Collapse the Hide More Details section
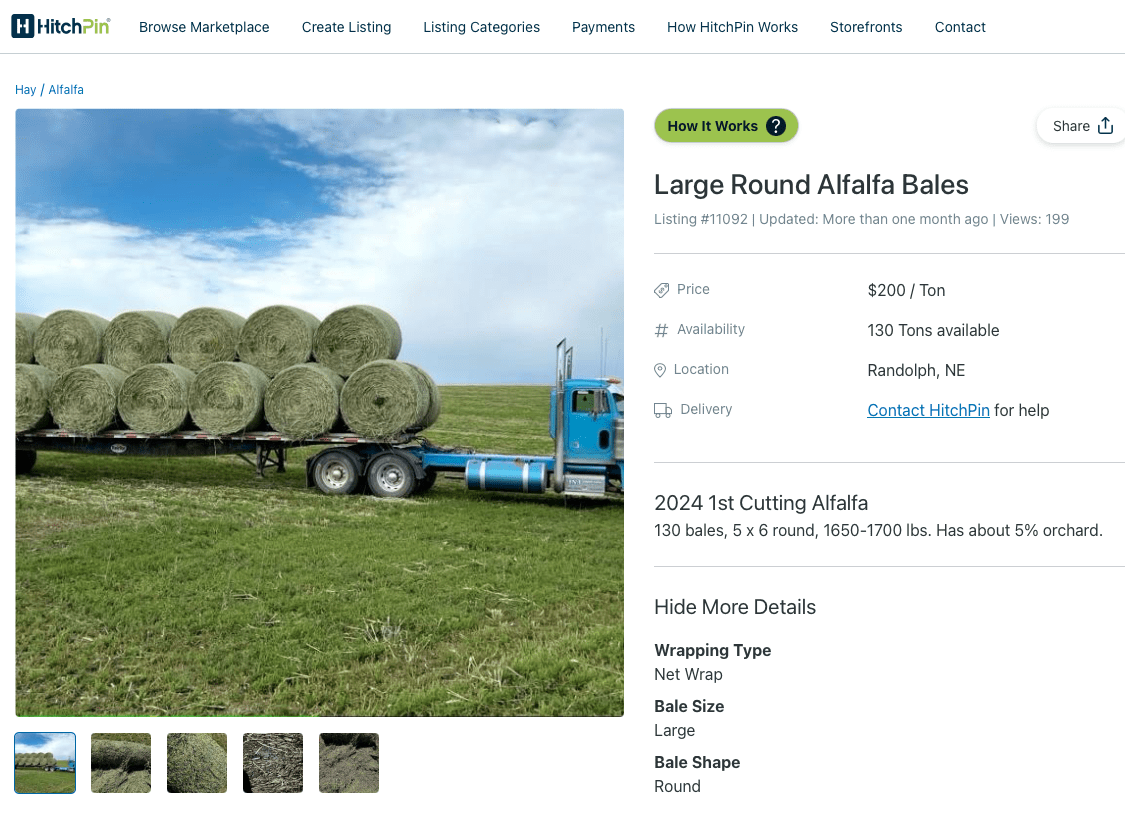 [735, 607]
